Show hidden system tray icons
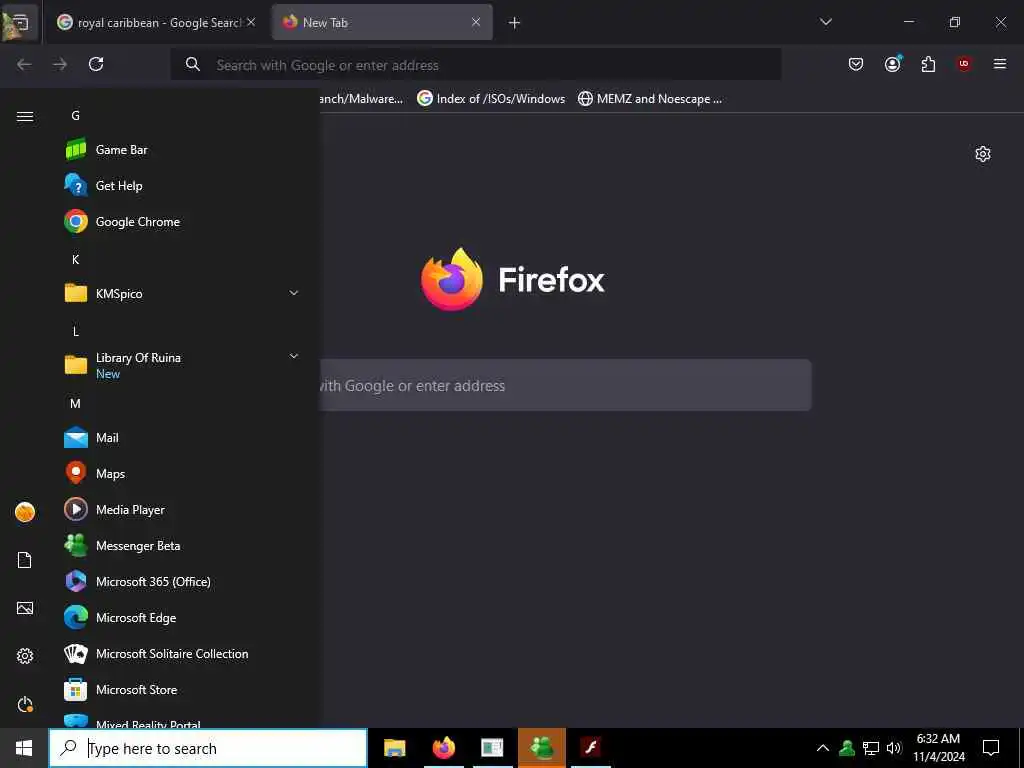Viewport: 1024px width, 768px height. 823,748
